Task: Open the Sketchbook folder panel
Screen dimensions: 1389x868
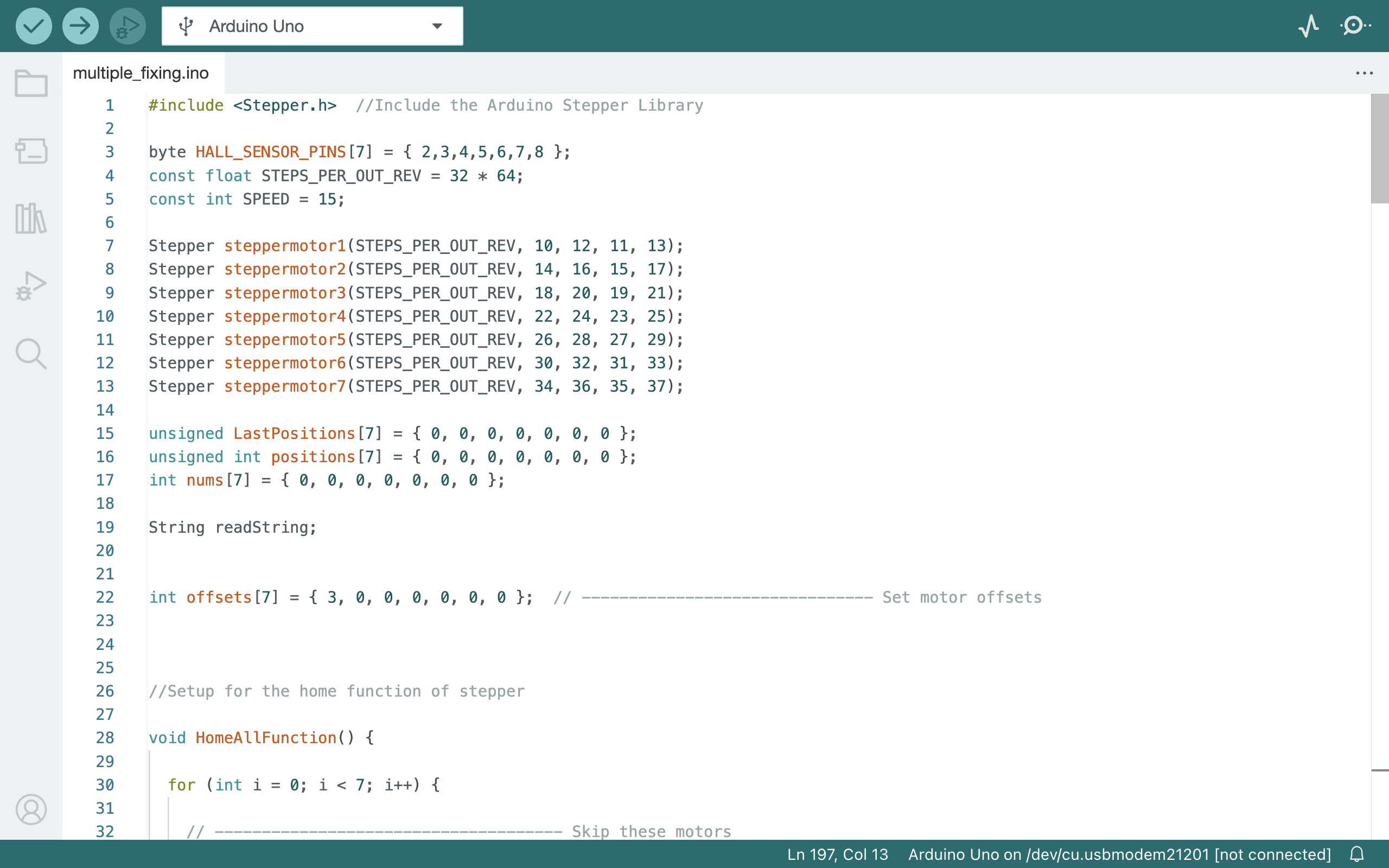Action: click(x=31, y=84)
